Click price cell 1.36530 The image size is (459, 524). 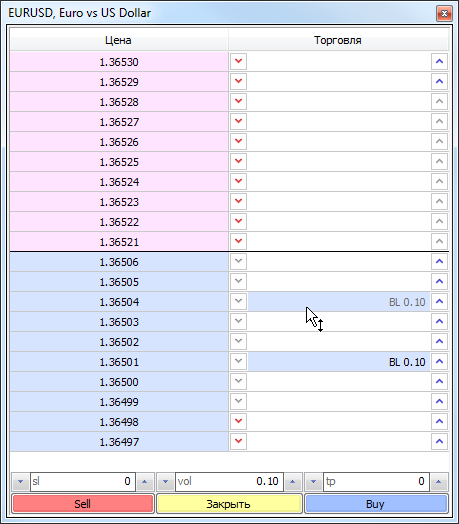tap(119, 61)
